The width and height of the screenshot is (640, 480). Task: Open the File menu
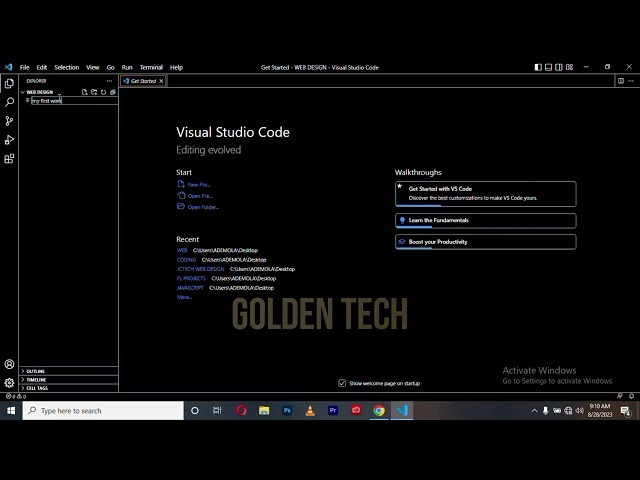pos(24,67)
